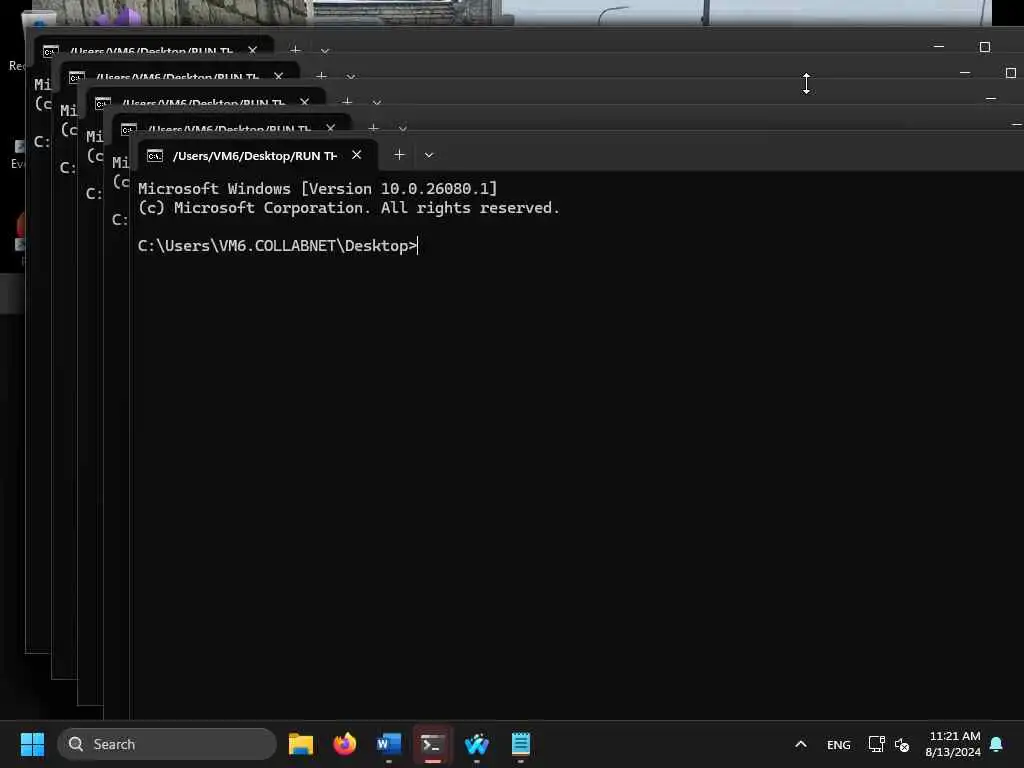
Task: Minimize the fourth terminal window
Action: click(965, 72)
